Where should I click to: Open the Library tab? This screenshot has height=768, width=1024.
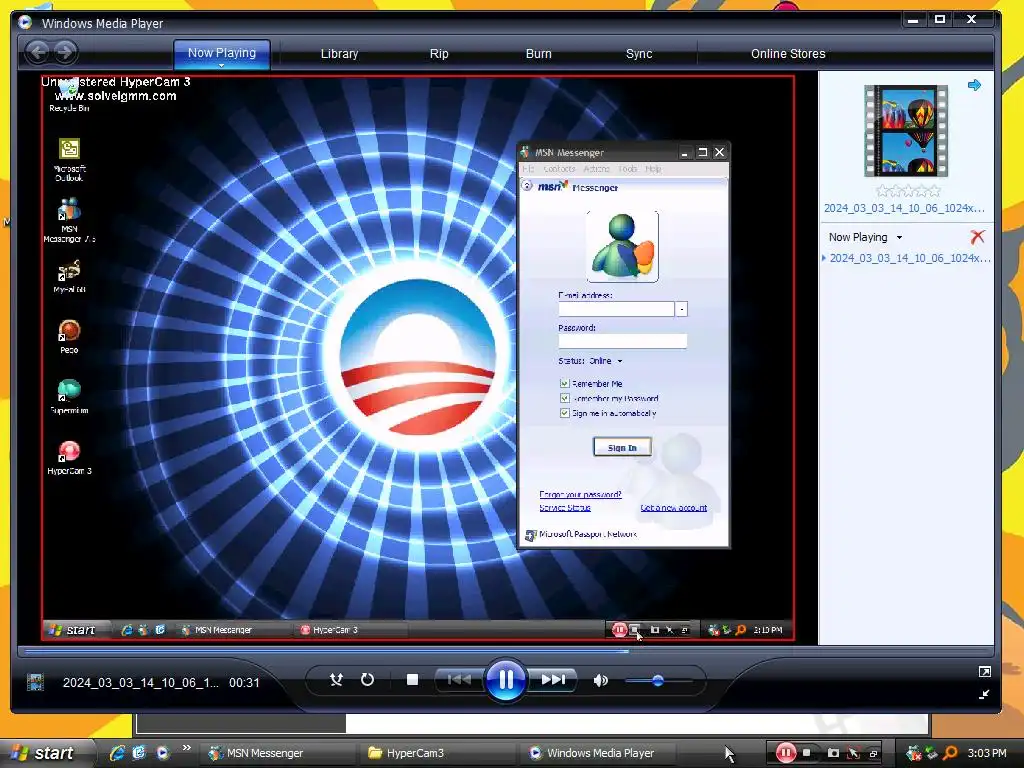point(339,54)
